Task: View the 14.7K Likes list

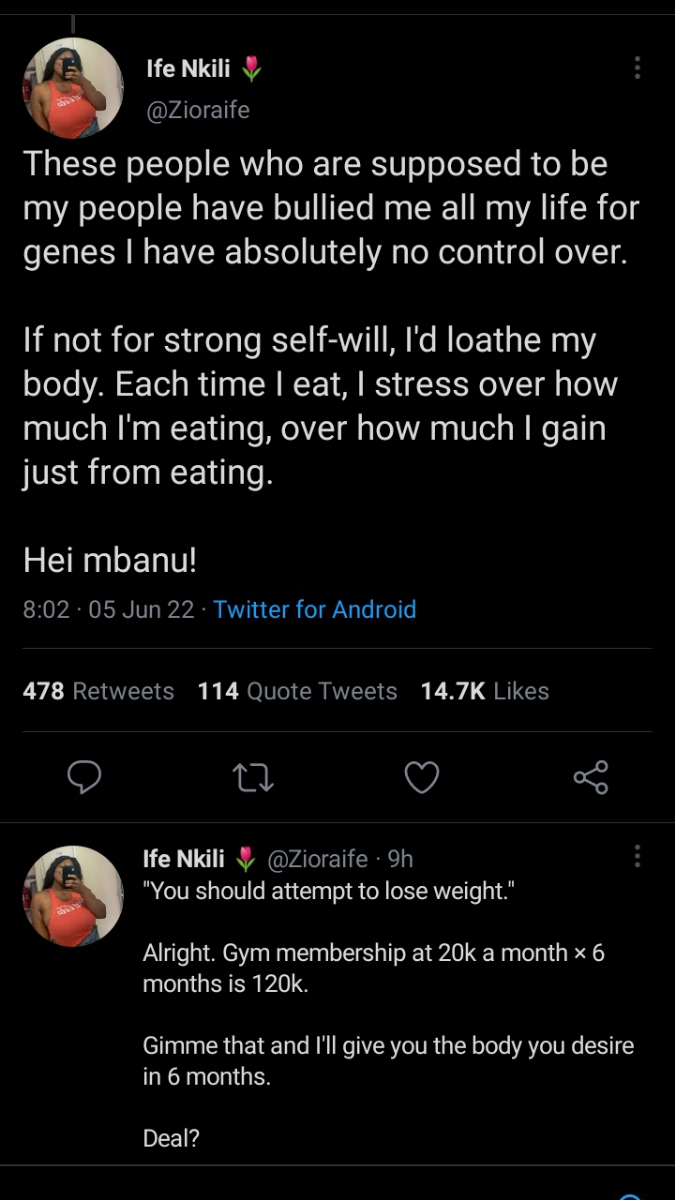Action: pyautogui.click(x=485, y=691)
